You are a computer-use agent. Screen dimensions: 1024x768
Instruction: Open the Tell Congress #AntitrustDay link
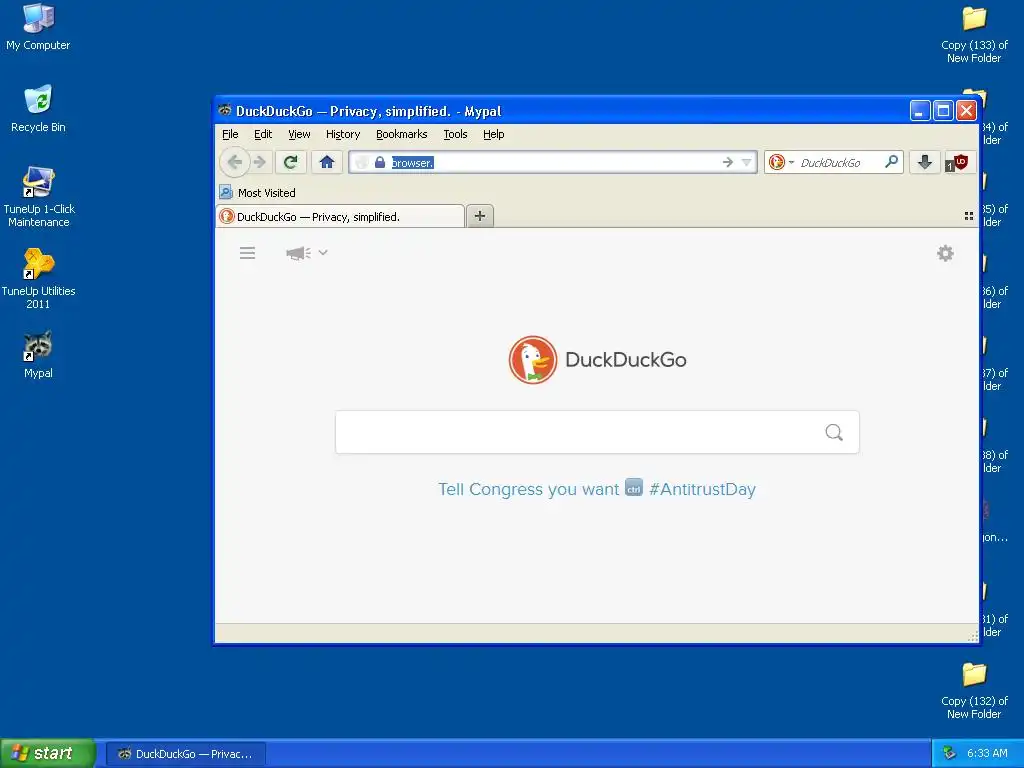[596, 488]
